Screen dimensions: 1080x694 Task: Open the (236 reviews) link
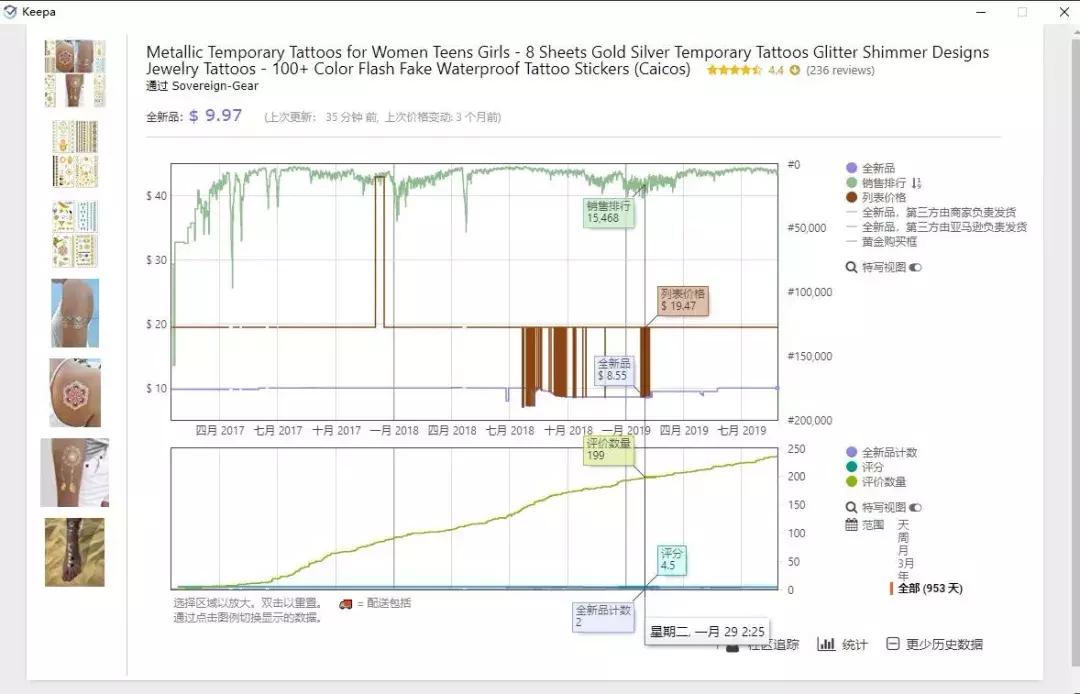(840, 70)
